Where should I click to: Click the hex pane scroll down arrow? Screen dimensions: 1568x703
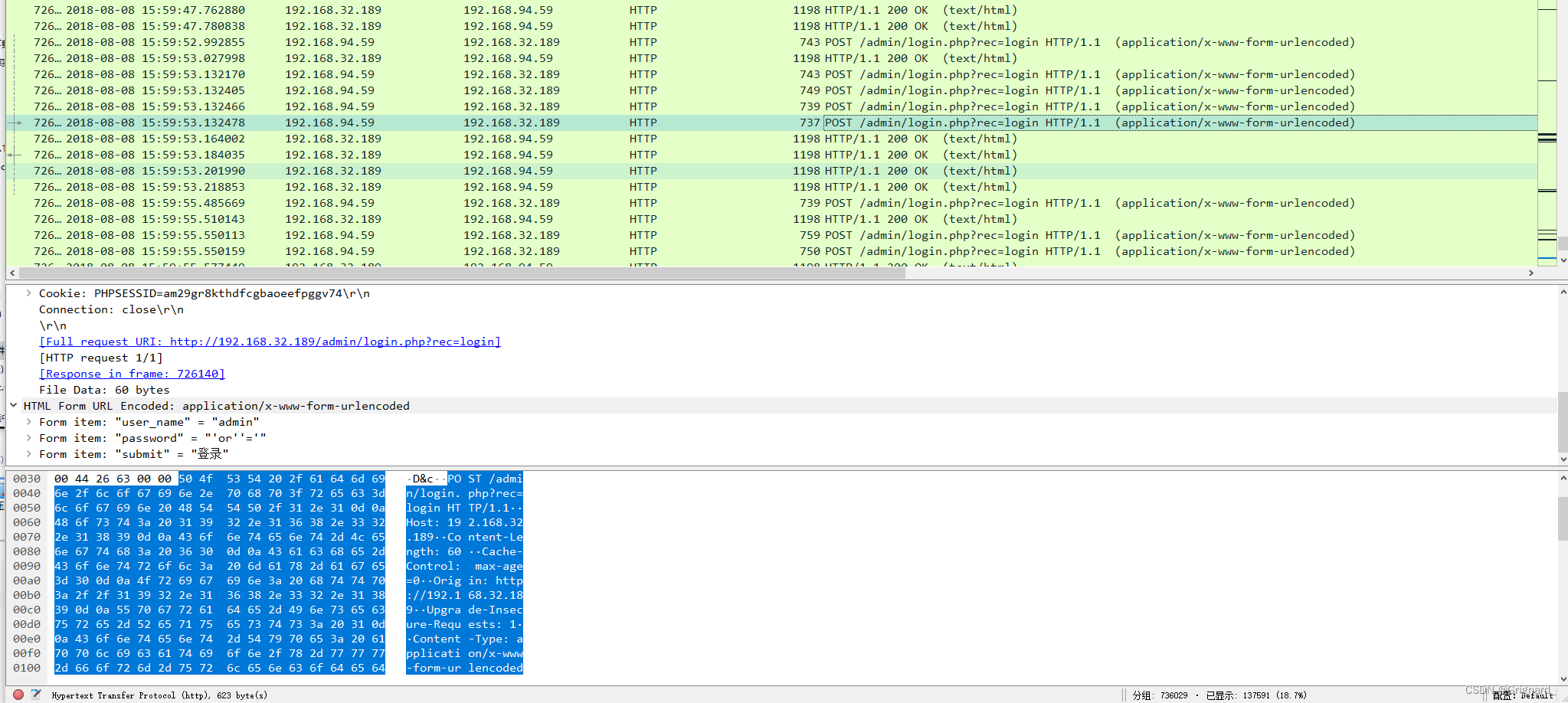tap(1563, 678)
